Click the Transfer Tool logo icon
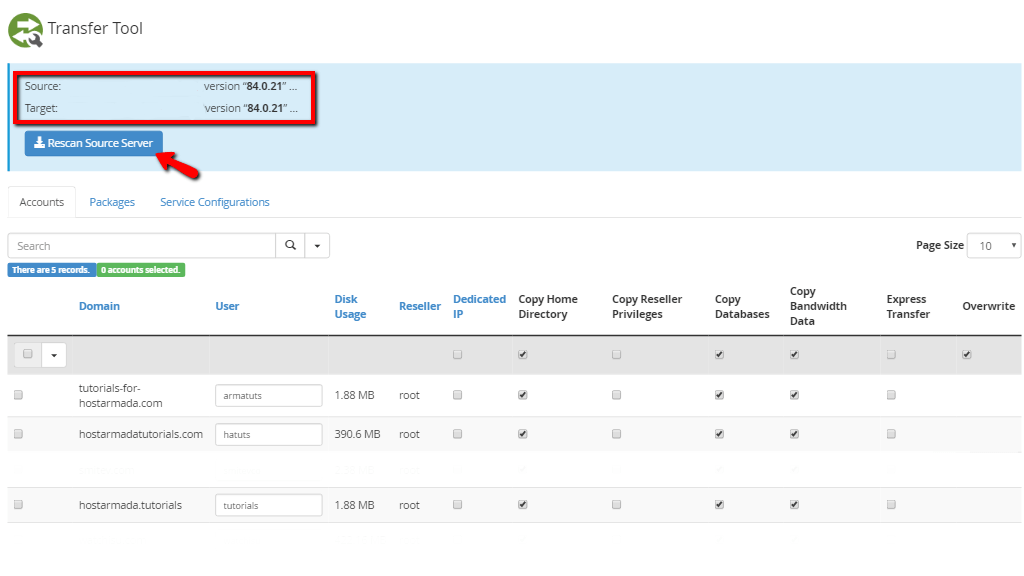This screenshot has width=1024, height=576. coord(25,30)
